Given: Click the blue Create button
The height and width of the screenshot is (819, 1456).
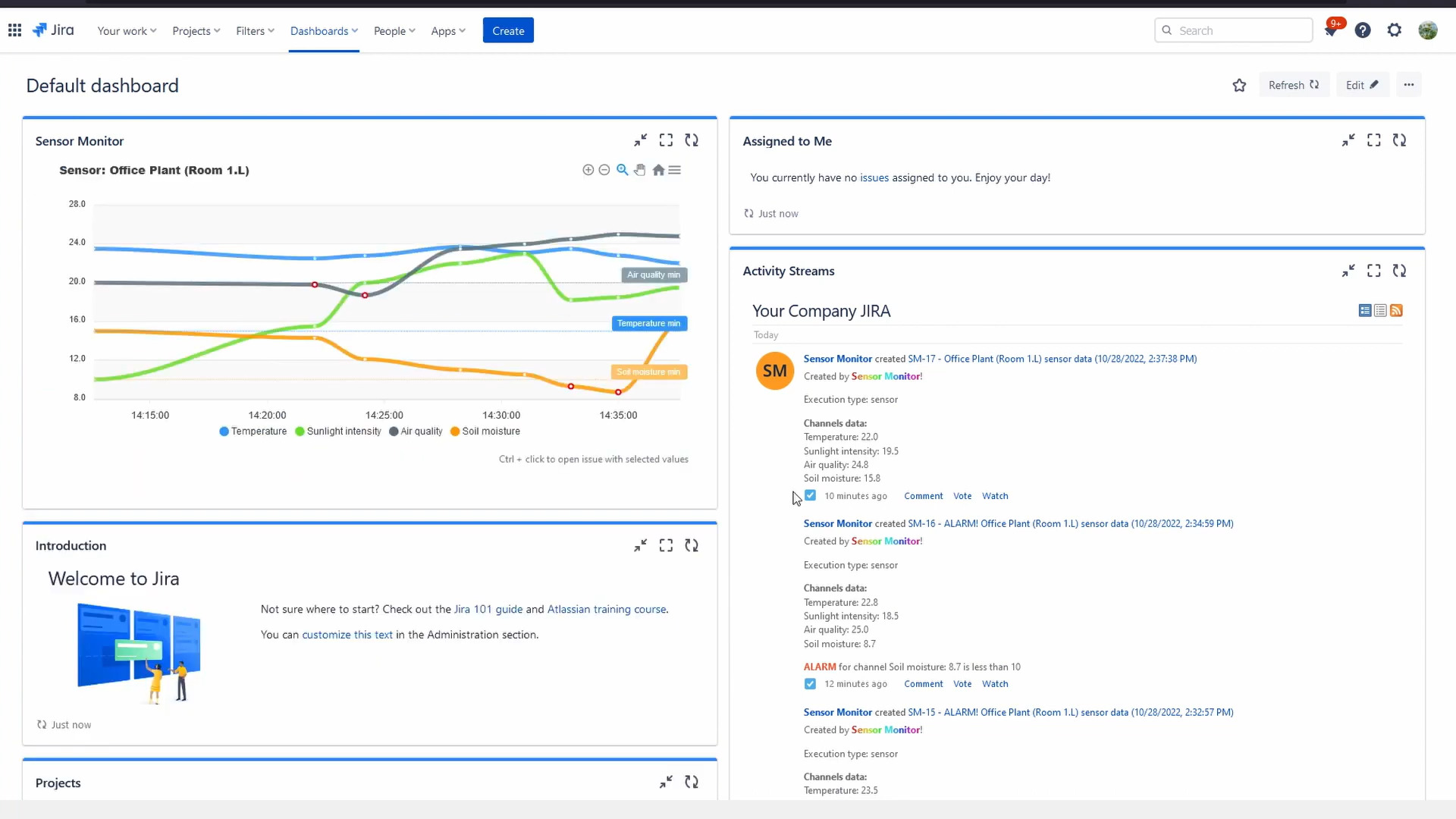Looking at the screenshot, I should [508, 30].
